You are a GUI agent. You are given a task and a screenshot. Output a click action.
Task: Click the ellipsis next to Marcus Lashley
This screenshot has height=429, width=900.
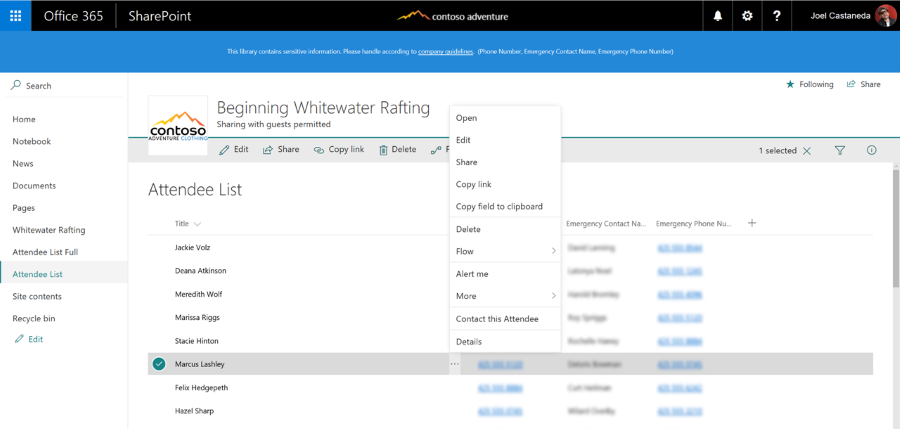(455, 364)
